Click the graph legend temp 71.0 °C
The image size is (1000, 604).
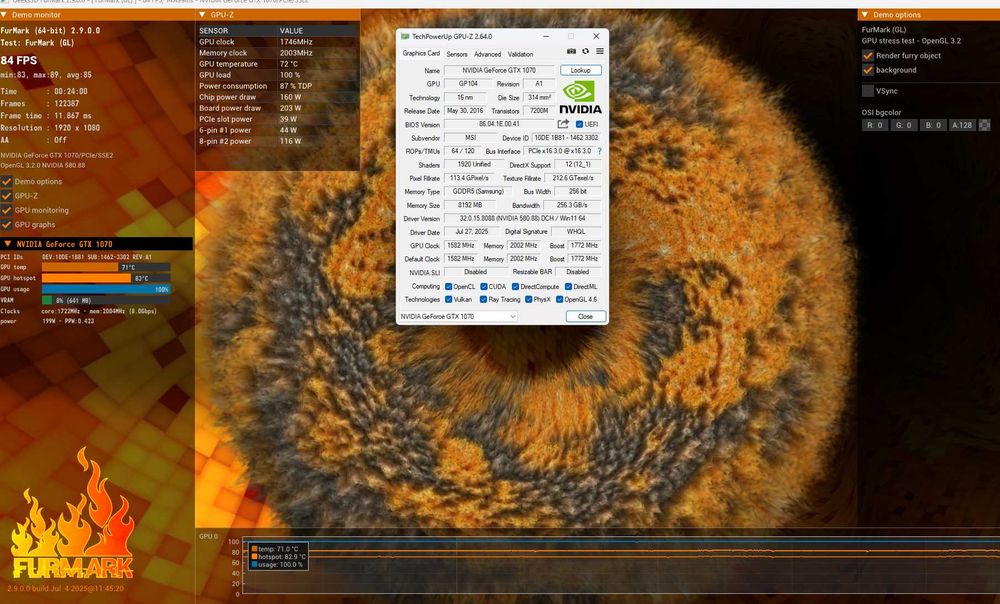[x=275, y=549]
